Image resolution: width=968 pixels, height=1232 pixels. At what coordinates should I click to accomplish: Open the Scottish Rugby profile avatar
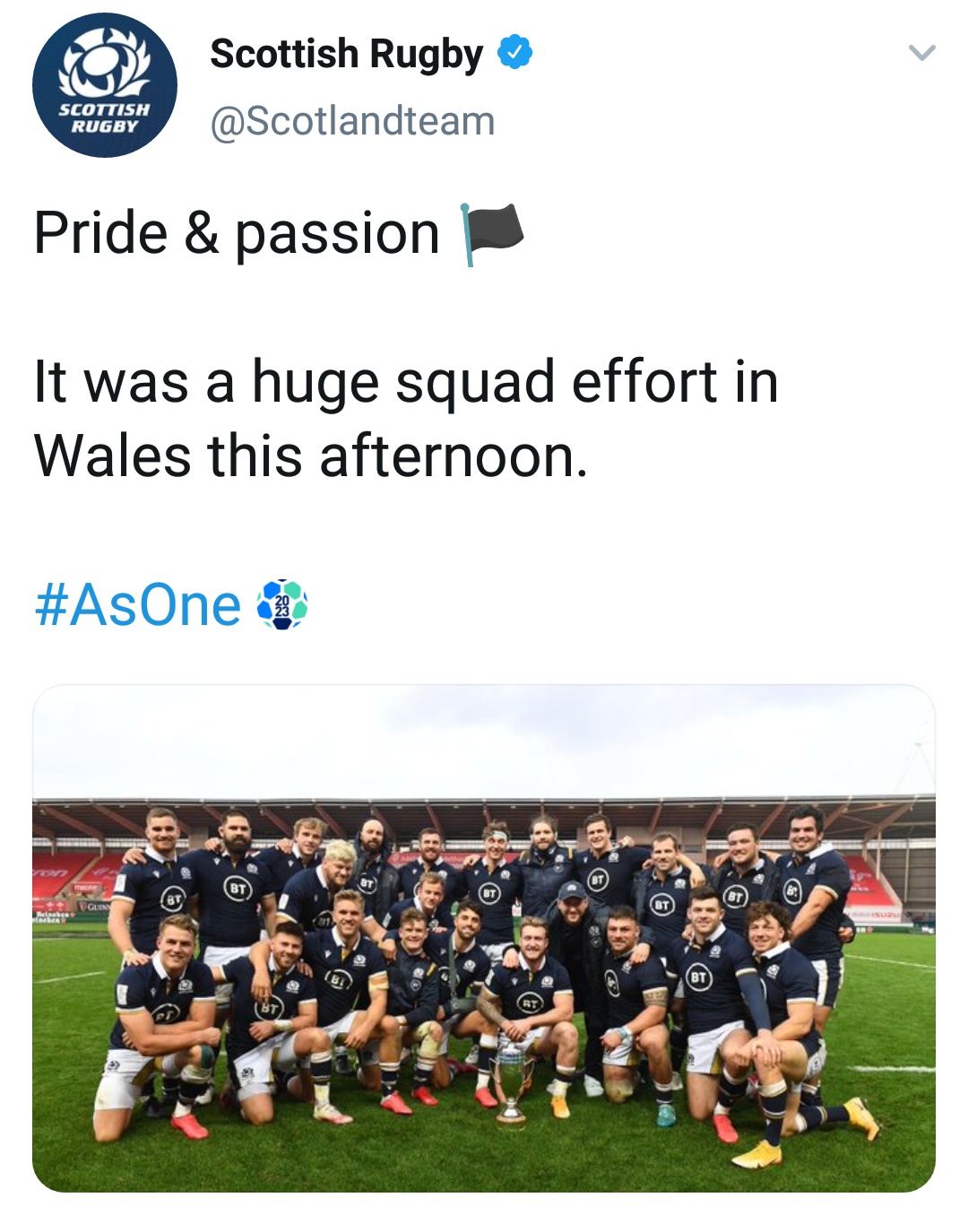(x=105, y=85)
